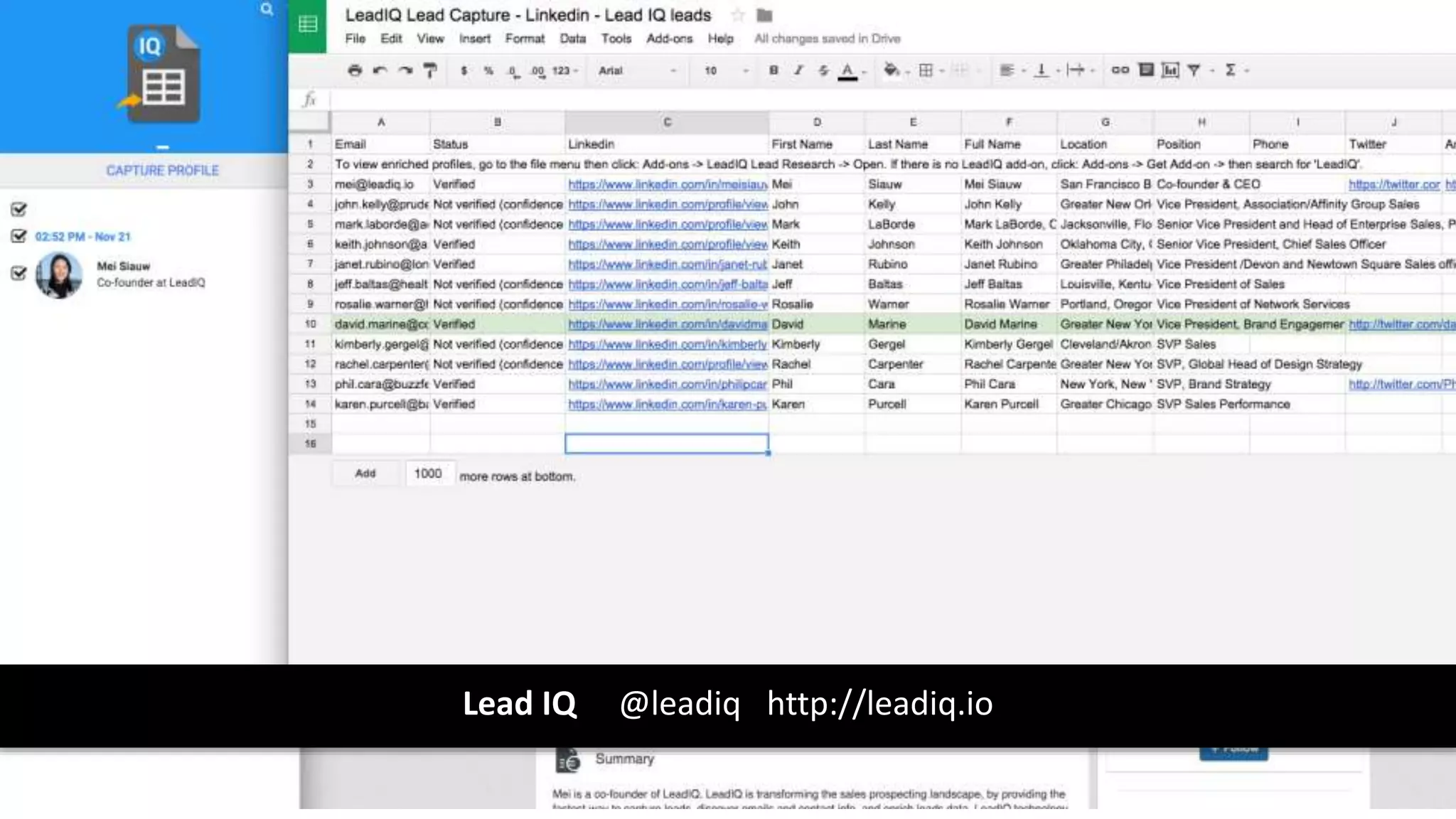Open the File menu
The image size is (1456, 819).
click(355, 38)
